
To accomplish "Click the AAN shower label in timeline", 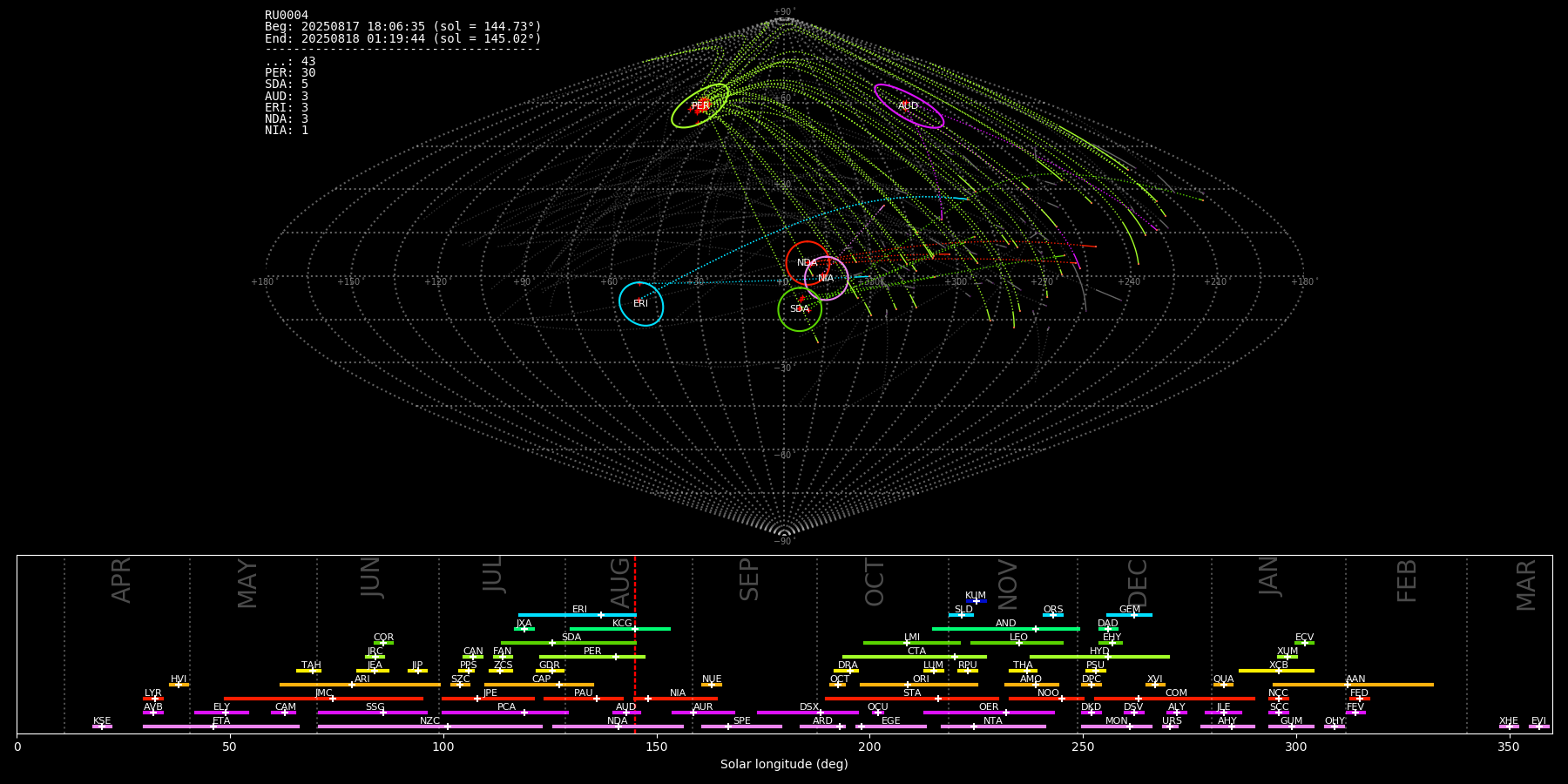I will click(x=1355, y=679).
